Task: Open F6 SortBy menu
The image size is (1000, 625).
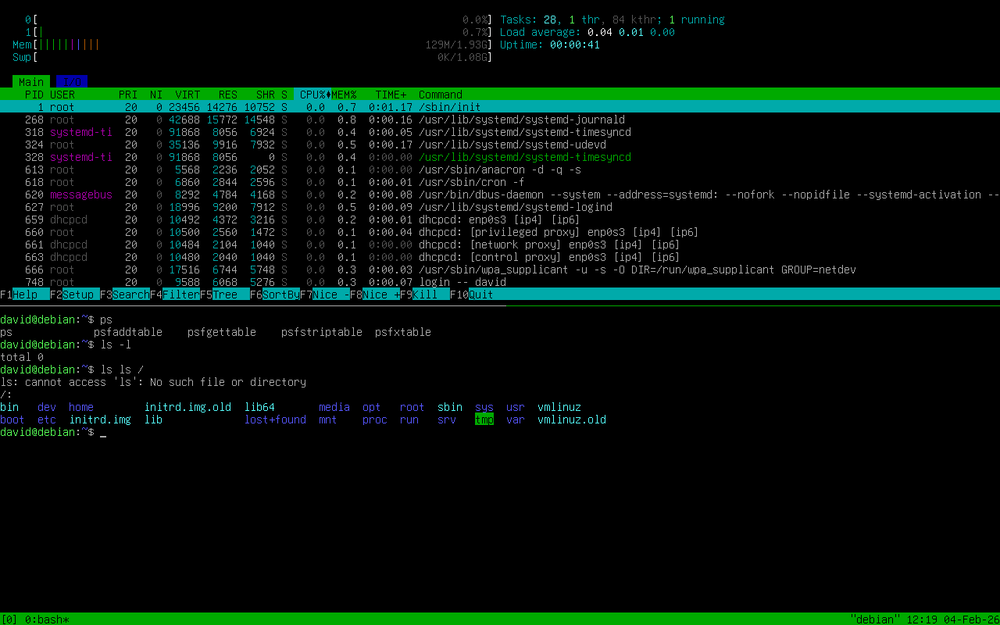Action: [x=275, y=295]
